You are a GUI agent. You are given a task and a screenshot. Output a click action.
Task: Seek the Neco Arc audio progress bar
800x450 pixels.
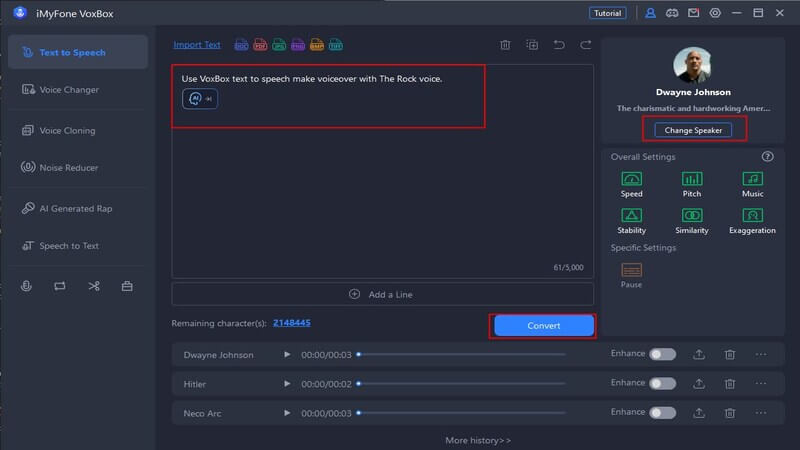click(461, 413)
